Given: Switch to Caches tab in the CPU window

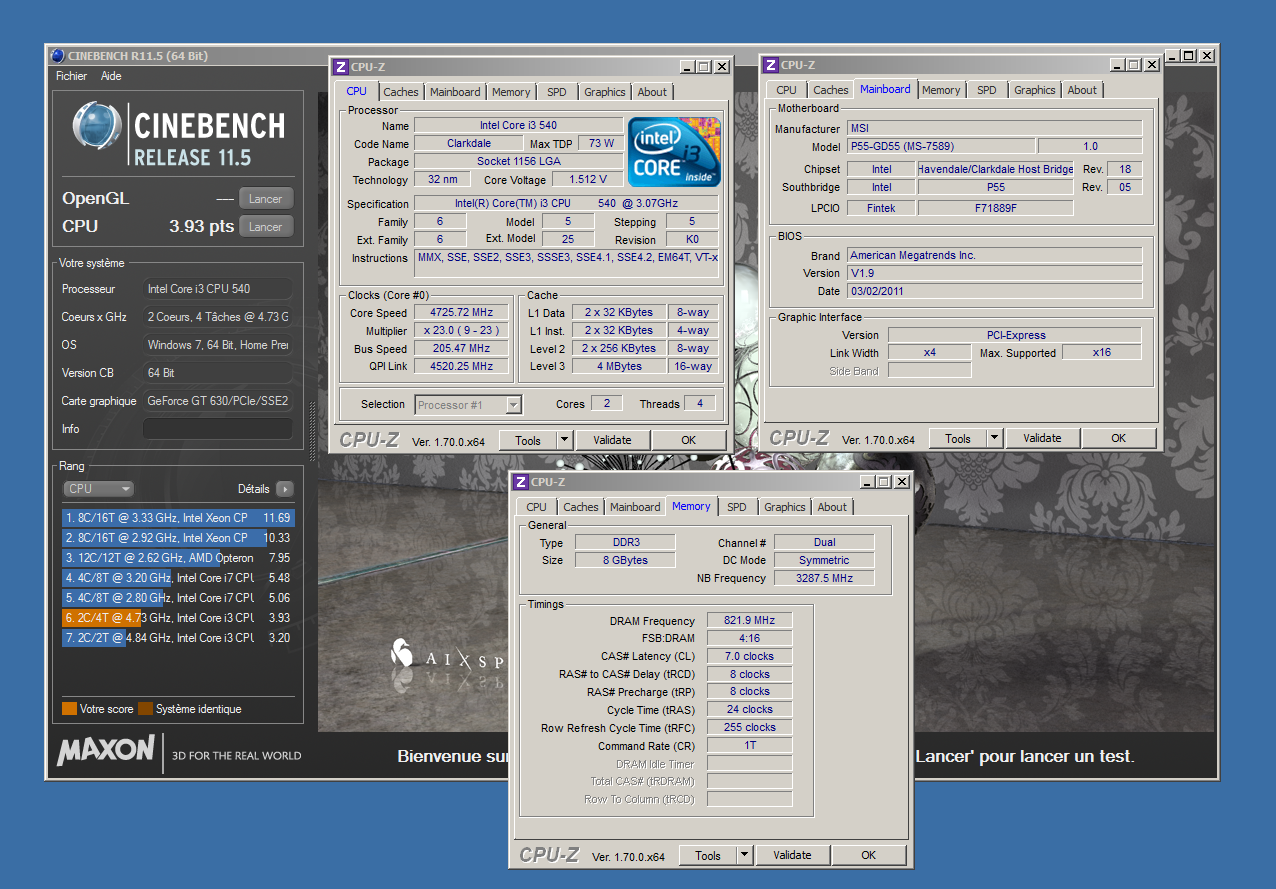Looking at the screenshot, I should pyautogui.click(x=401, y=92).
